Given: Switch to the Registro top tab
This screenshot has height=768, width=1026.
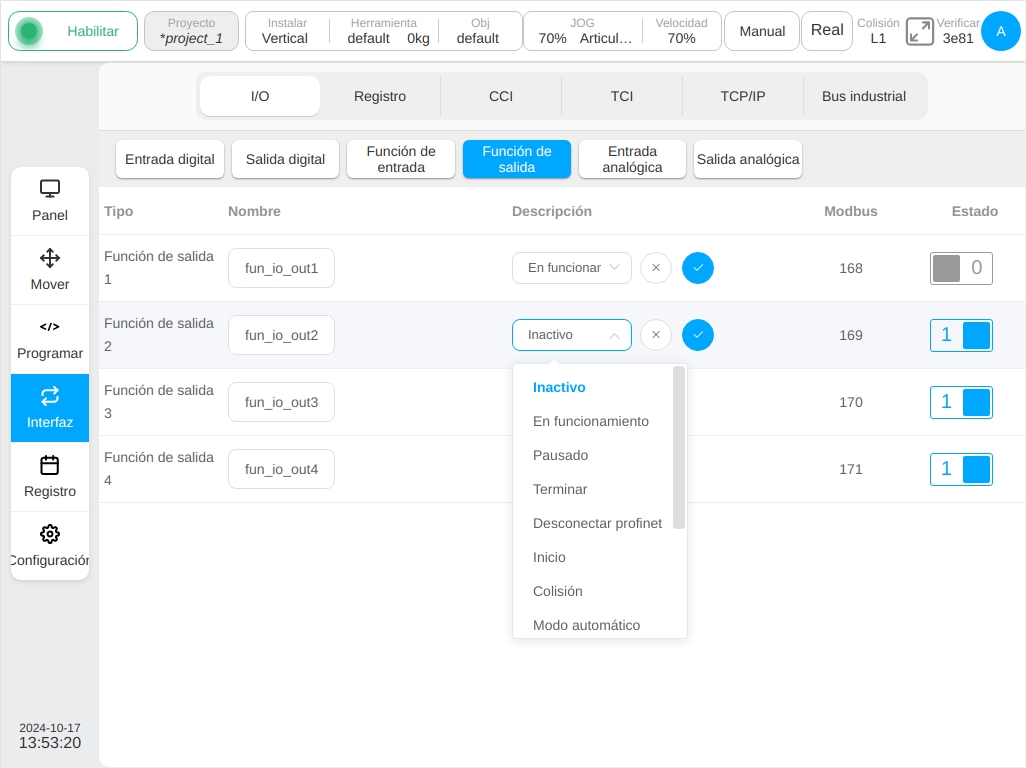Looking at the screenshot, I should [x=380, y=96].
